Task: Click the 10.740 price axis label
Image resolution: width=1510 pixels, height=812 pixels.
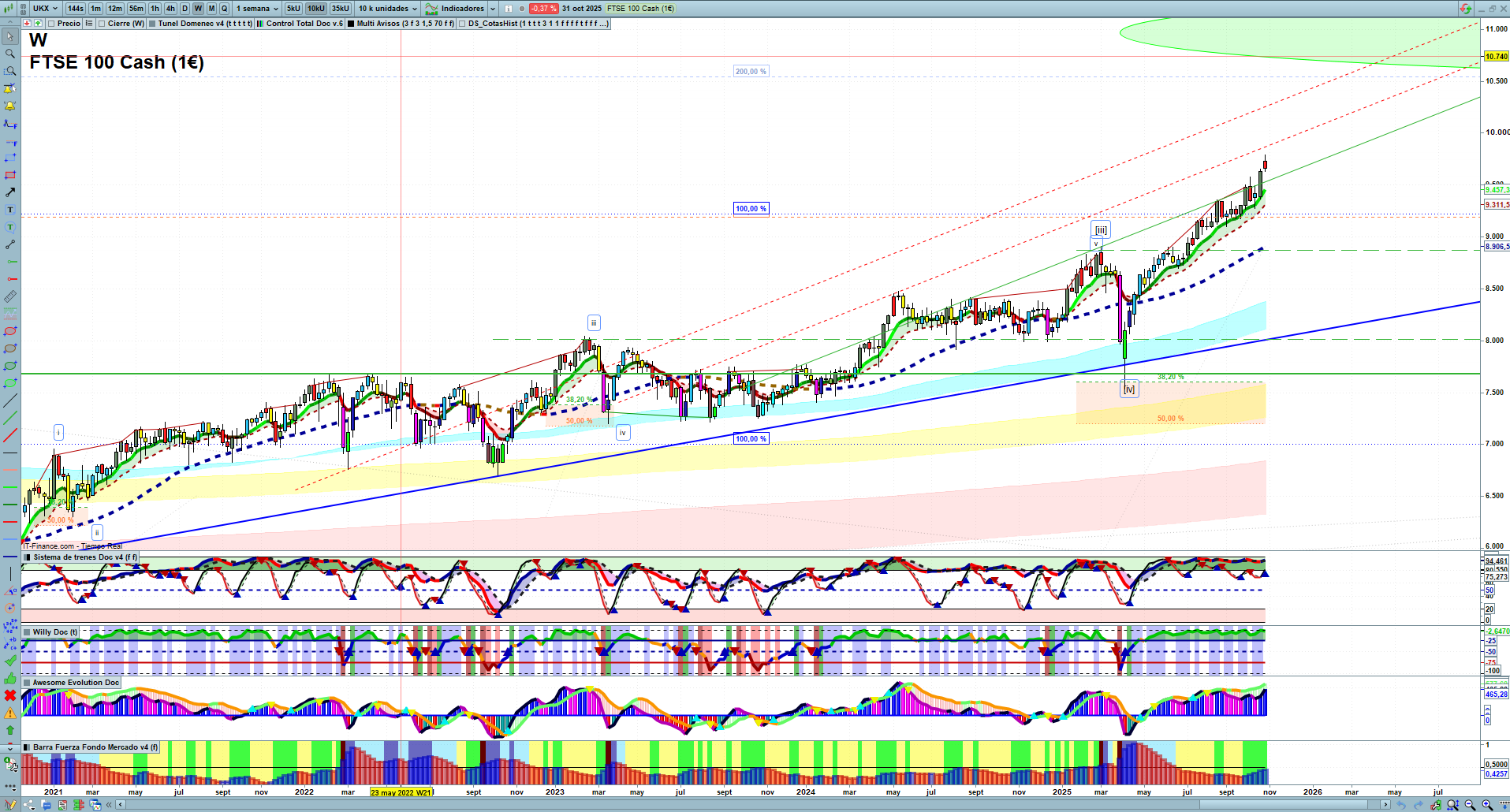Action: tap(1497, 57)
